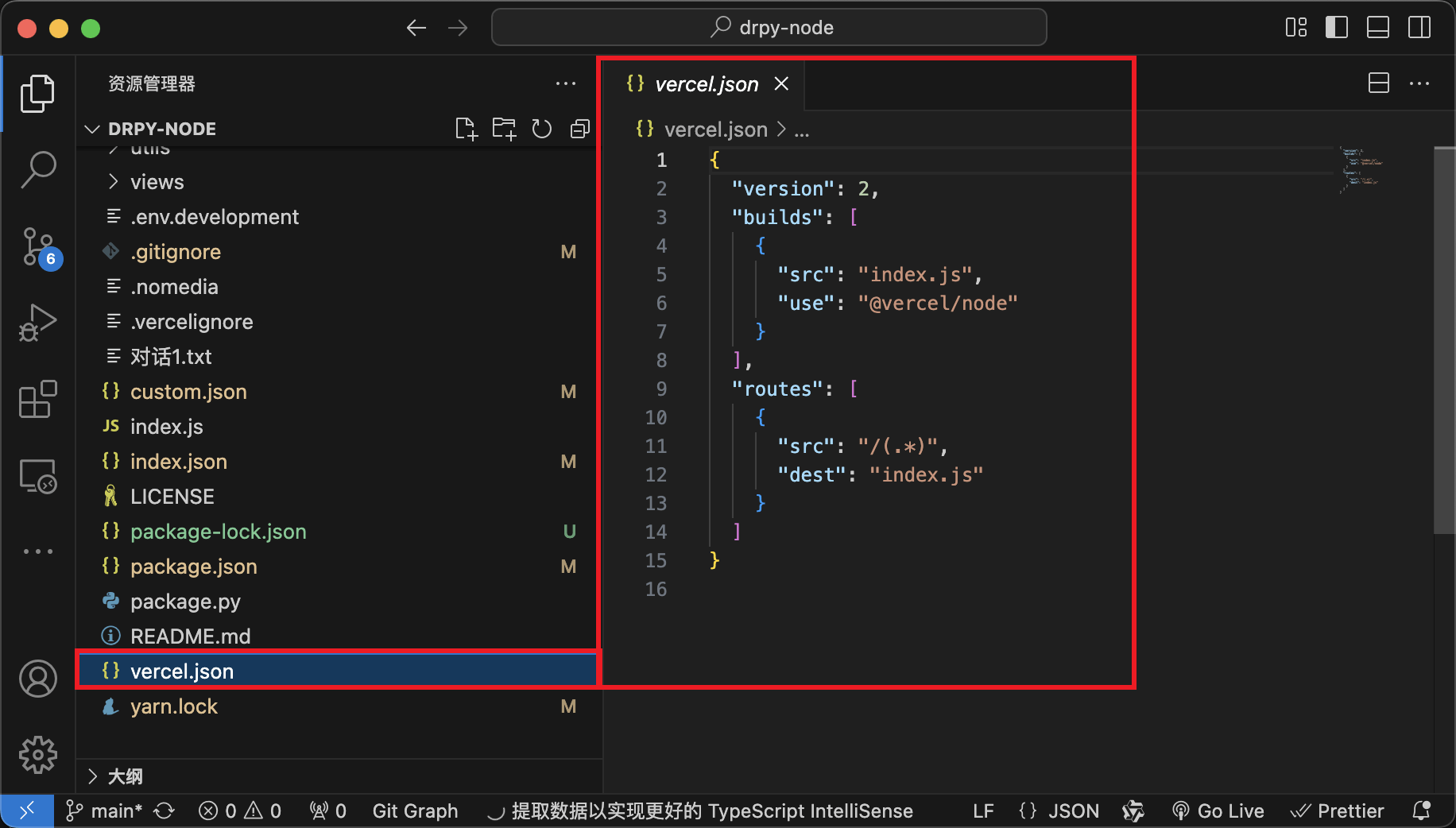Image resolution: width=1456 pixels, height=828 pixels.
Task: Collapse all folders in Explorer
Action: (580, 129)
